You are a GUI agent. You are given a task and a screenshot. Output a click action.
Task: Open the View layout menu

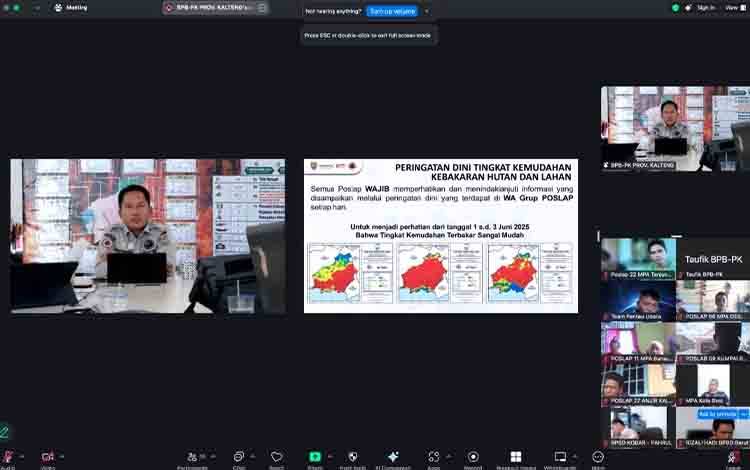click(735, 8)
